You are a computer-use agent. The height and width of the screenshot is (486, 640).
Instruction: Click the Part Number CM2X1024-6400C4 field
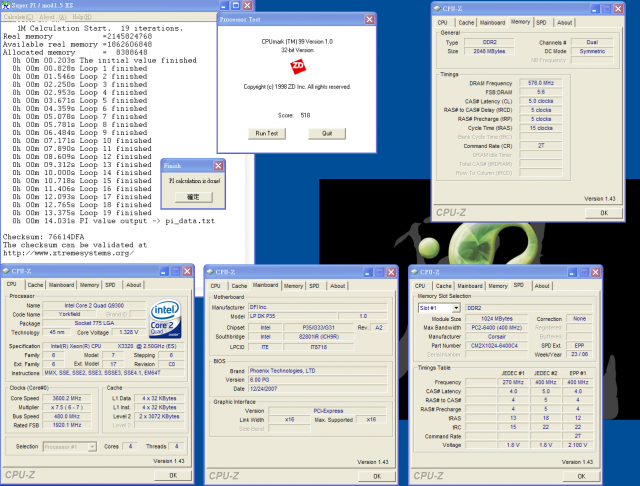click(x=494, y=346)
